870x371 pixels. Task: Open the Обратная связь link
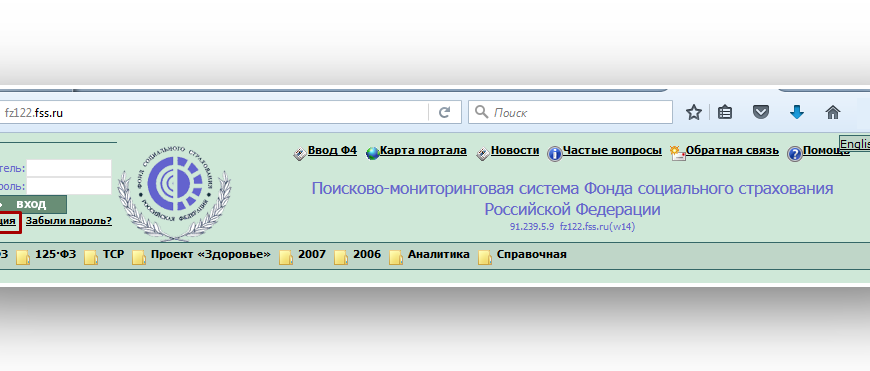[732, 150]
